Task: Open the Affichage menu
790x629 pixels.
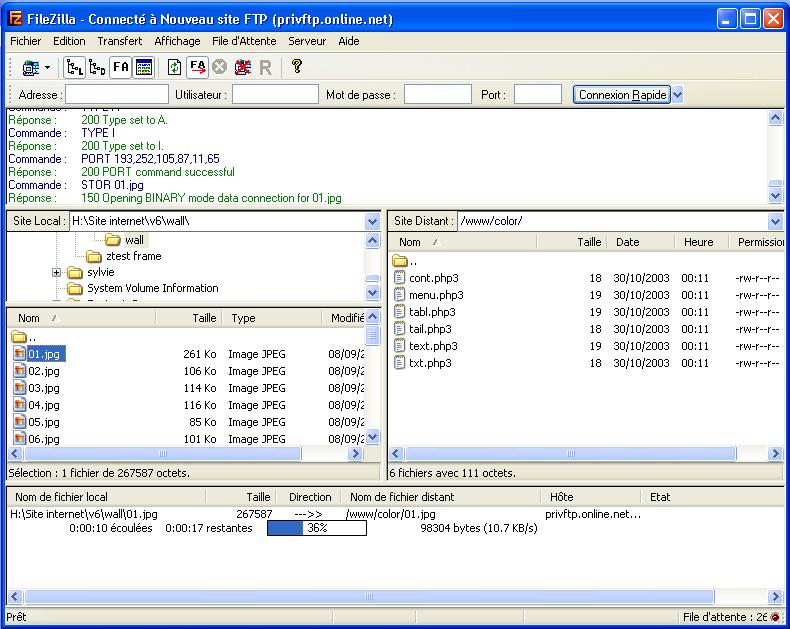Action: tap(177, 41)
